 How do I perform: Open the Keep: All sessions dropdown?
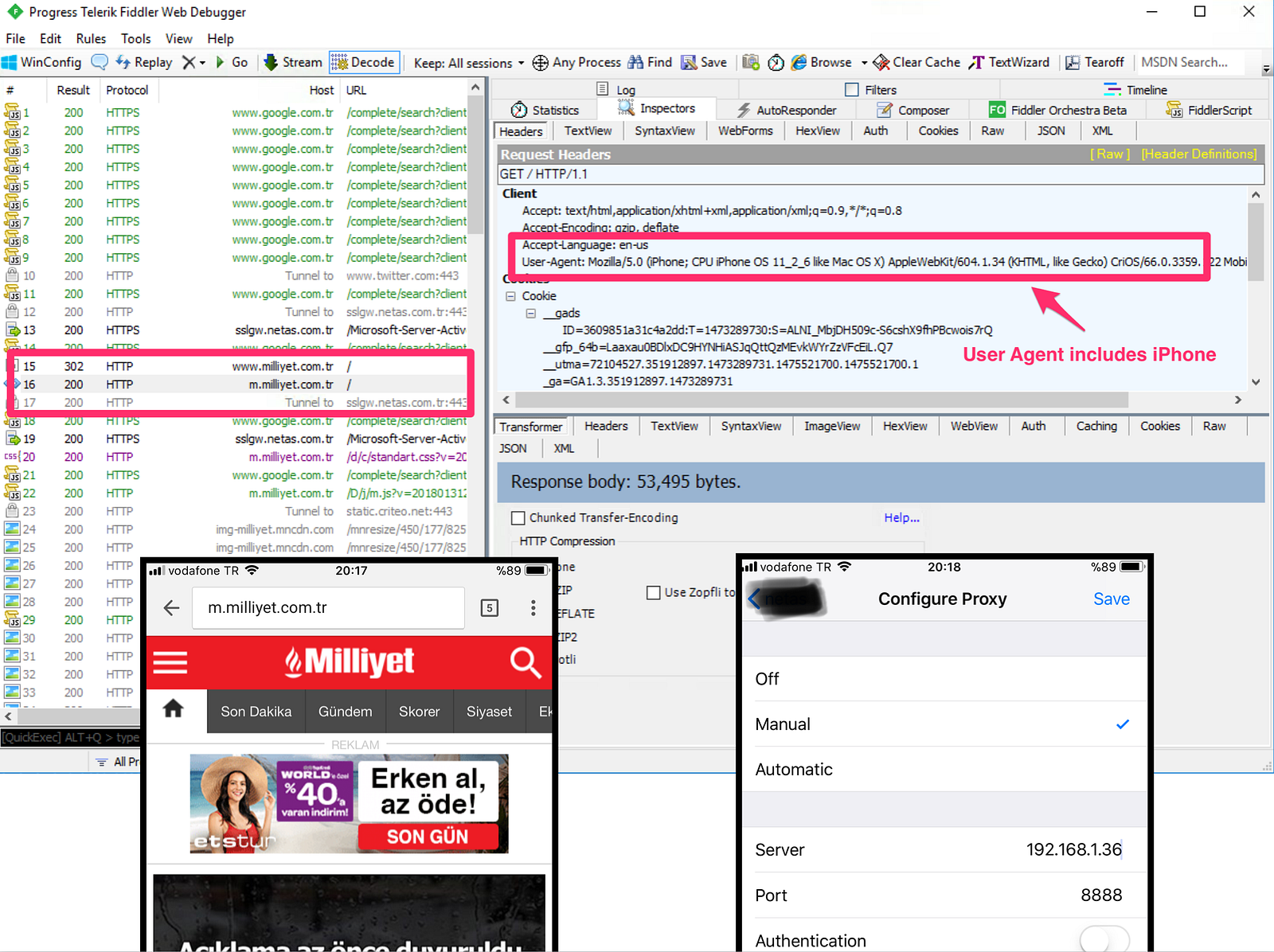pyautogui.click(x=468, y=63)
